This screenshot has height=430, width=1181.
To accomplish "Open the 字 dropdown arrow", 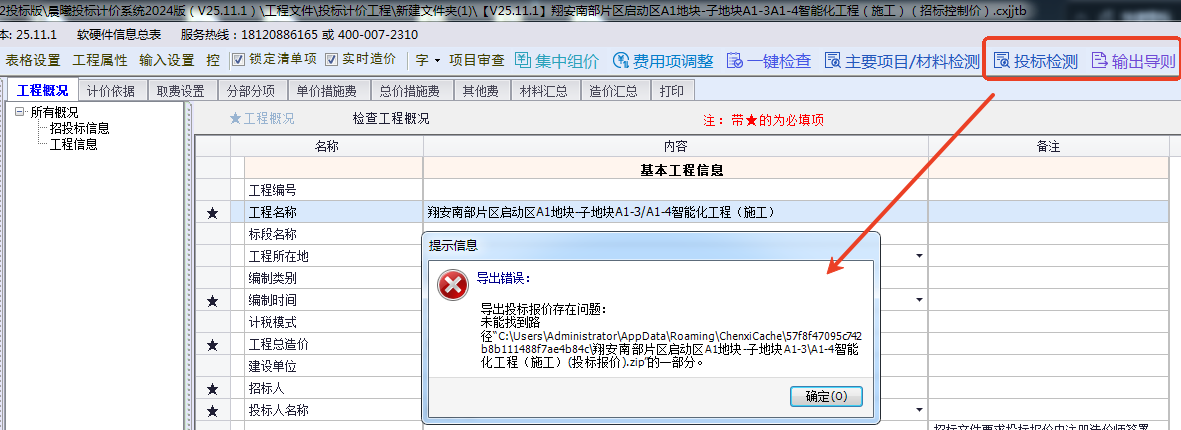I will 437,61.
